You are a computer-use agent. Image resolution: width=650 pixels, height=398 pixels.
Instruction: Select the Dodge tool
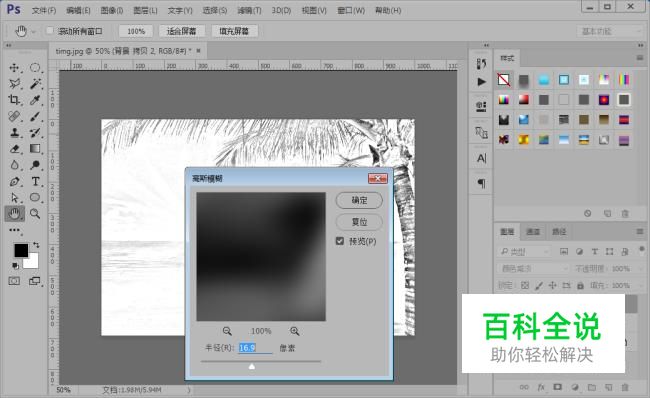tap(35, 165)
